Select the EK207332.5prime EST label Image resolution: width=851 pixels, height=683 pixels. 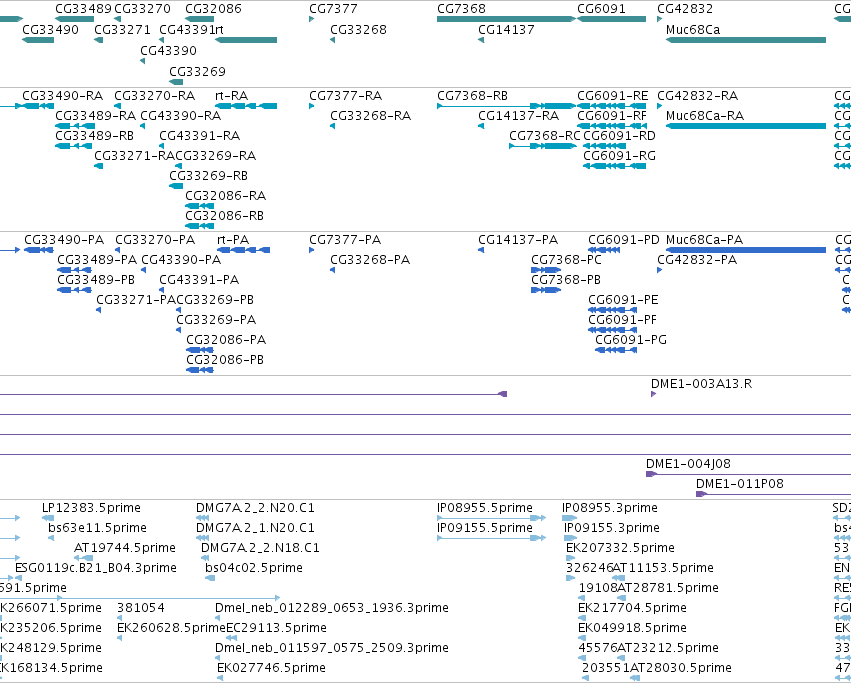coord(620,547)
